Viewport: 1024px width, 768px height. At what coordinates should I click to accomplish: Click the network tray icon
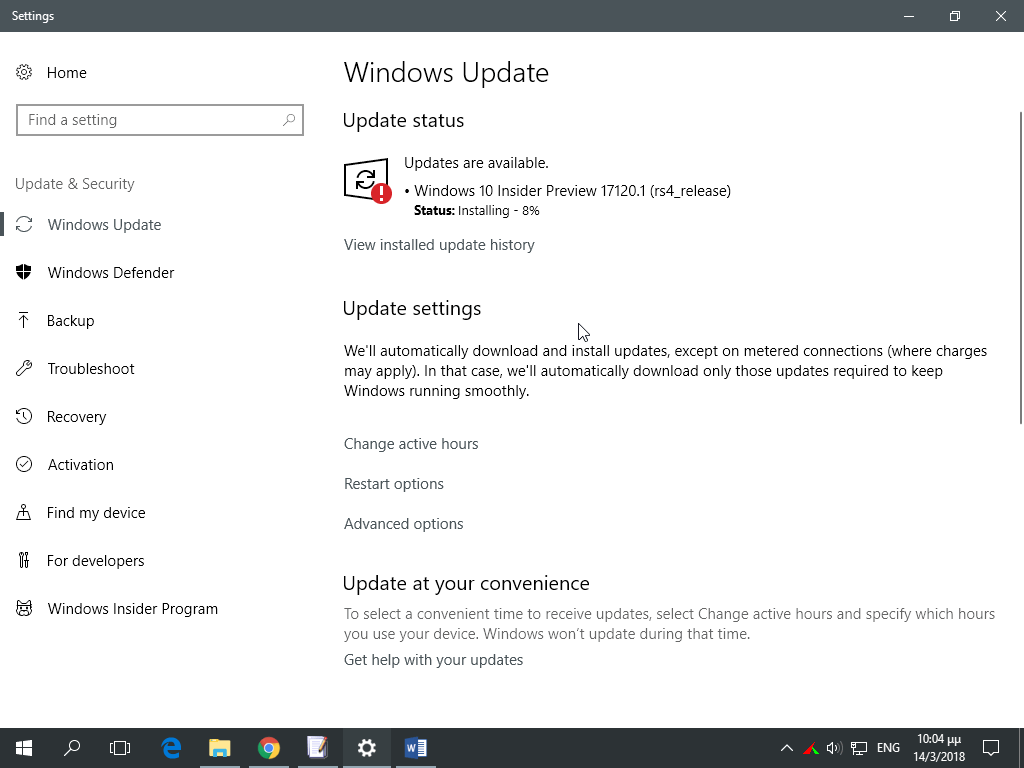pos(859,748)
